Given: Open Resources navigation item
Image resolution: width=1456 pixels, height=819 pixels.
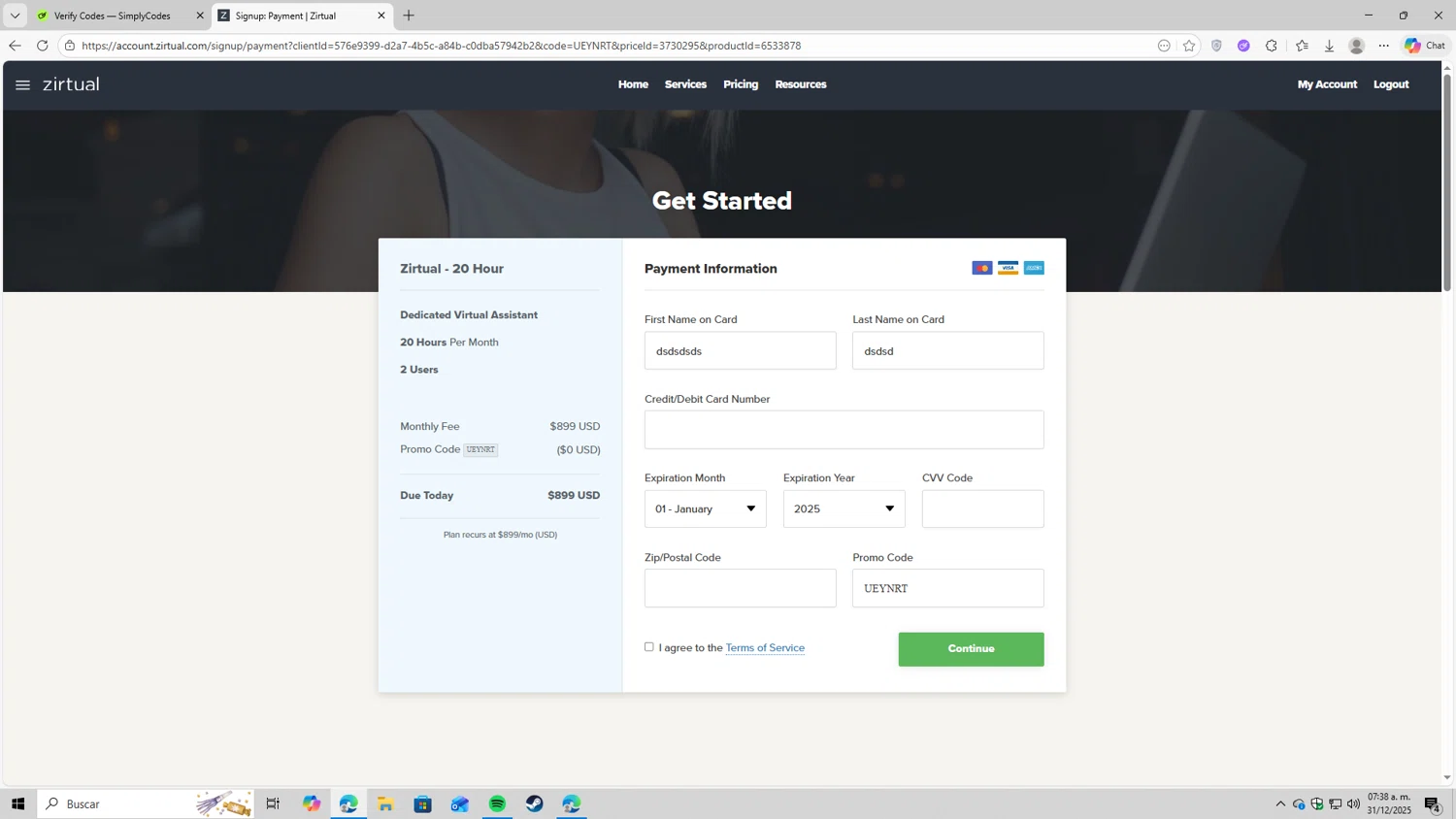Looking at the screenshot, I should pyautogui.click(x=801, y=84).
